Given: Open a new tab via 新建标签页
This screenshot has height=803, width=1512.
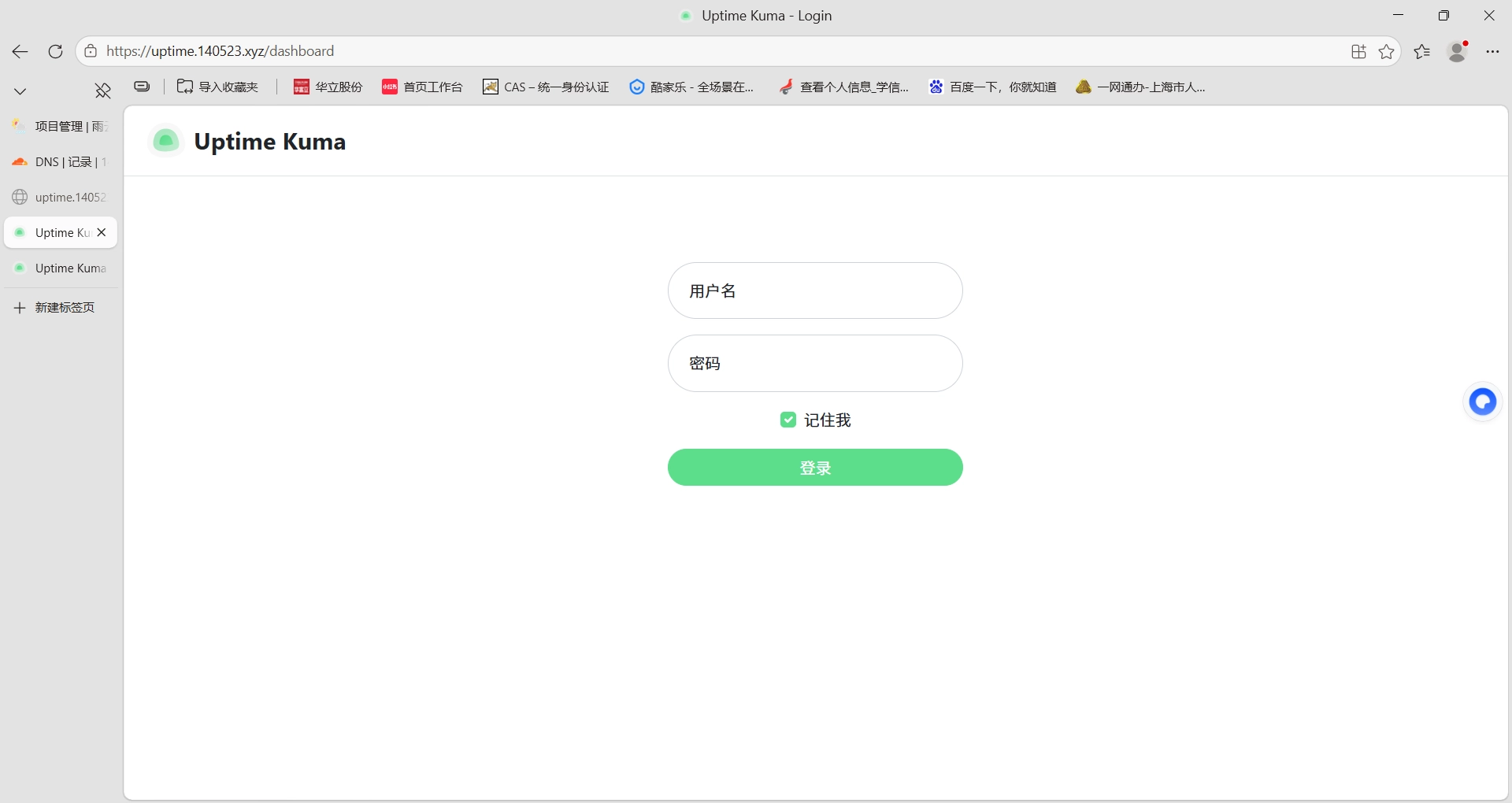Looking at the screenshot, I should (61, 307).
